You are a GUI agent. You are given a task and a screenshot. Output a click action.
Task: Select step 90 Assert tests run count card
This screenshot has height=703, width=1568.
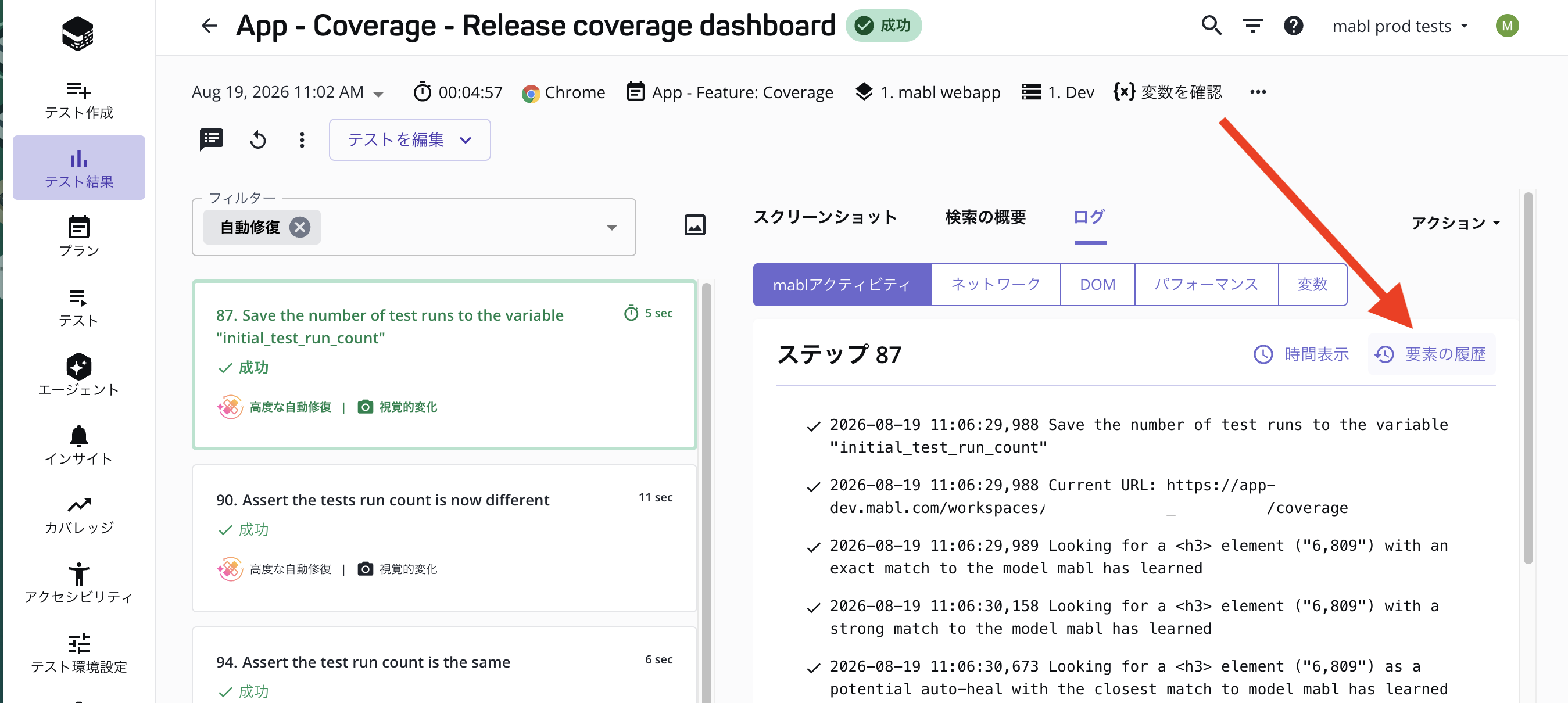(x=445, y=538)
